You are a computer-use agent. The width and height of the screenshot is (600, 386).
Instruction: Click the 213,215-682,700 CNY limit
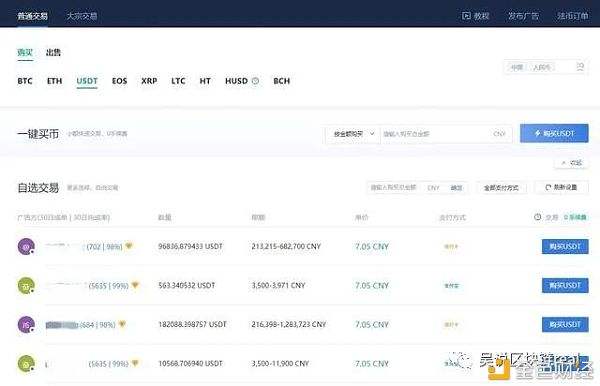coord(286,247)
